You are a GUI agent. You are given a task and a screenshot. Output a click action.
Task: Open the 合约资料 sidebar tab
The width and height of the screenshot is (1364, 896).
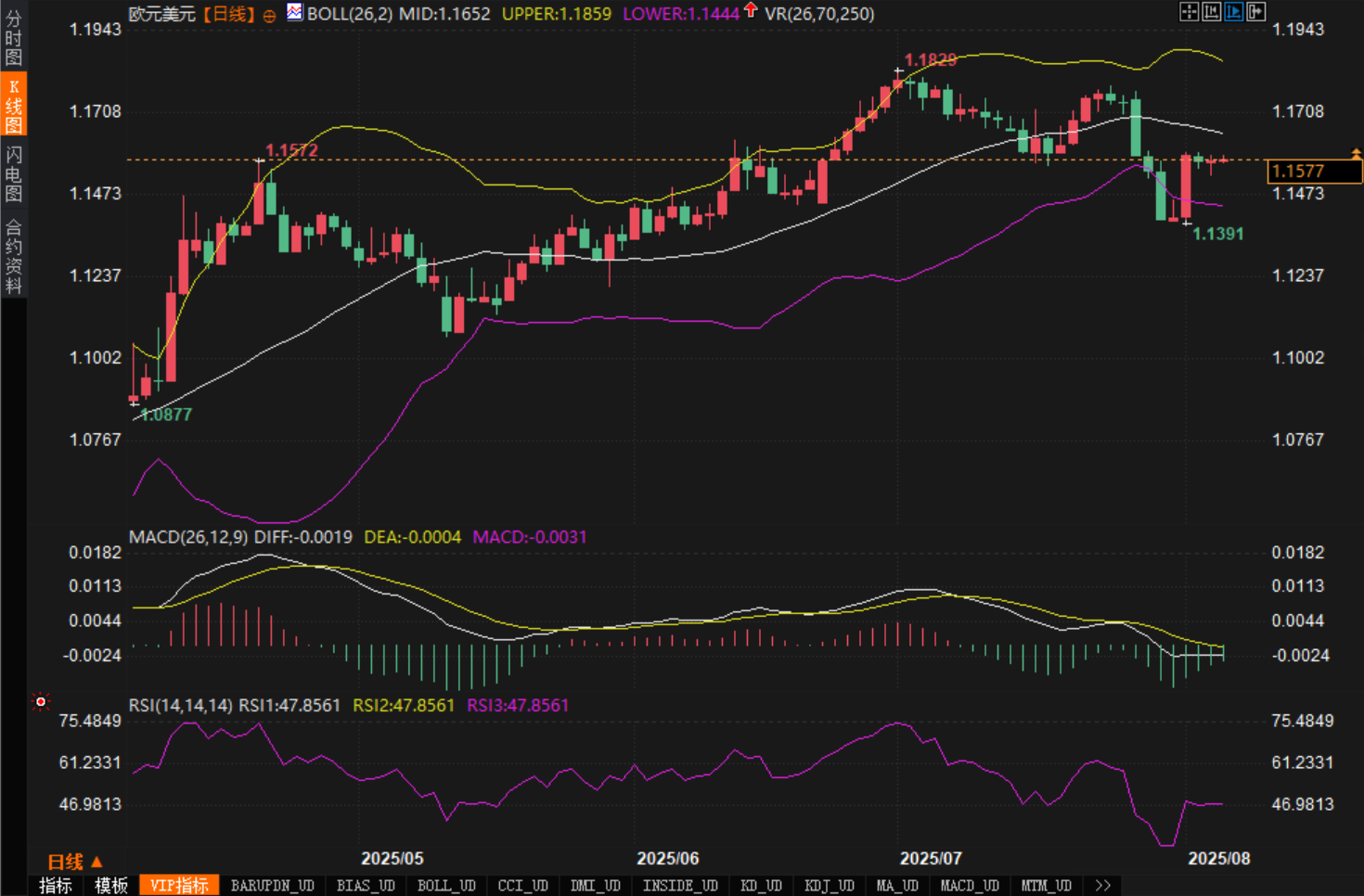(x=13, y=257)
